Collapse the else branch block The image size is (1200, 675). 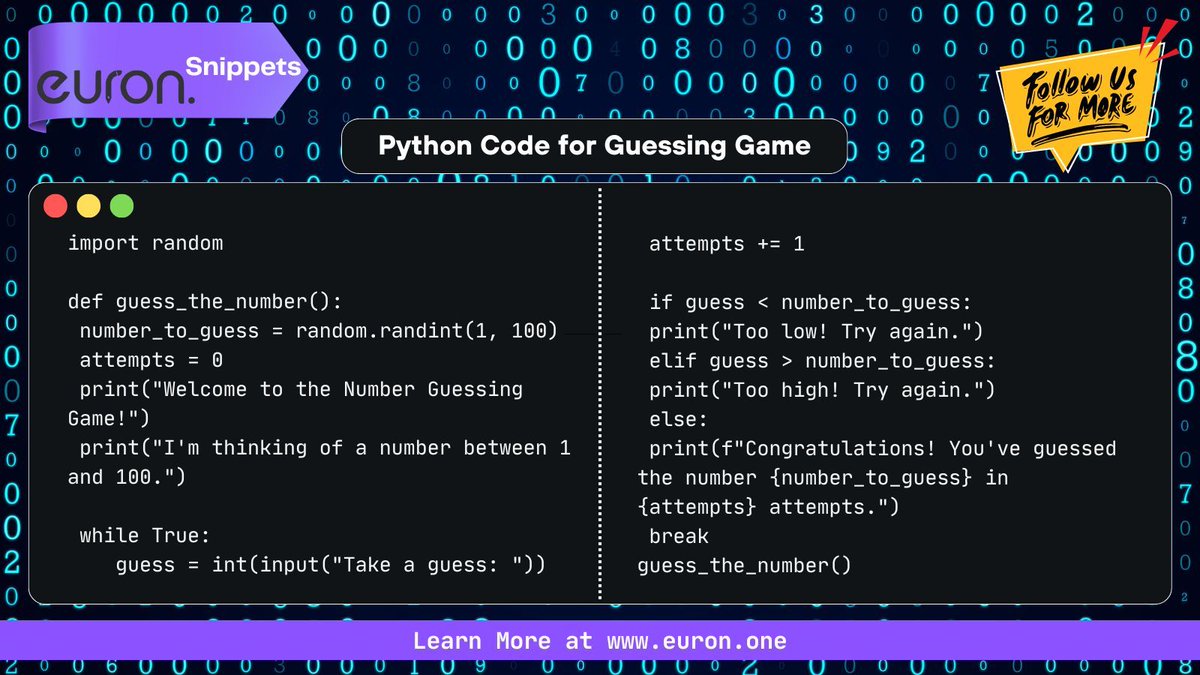point(677,419)
